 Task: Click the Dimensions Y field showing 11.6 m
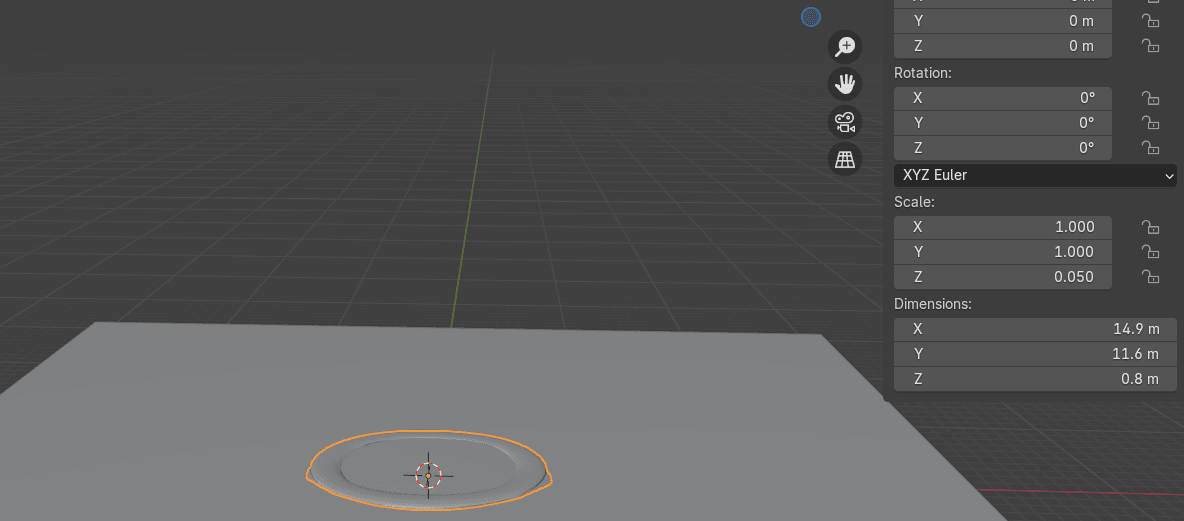[x=1035, y=354]
